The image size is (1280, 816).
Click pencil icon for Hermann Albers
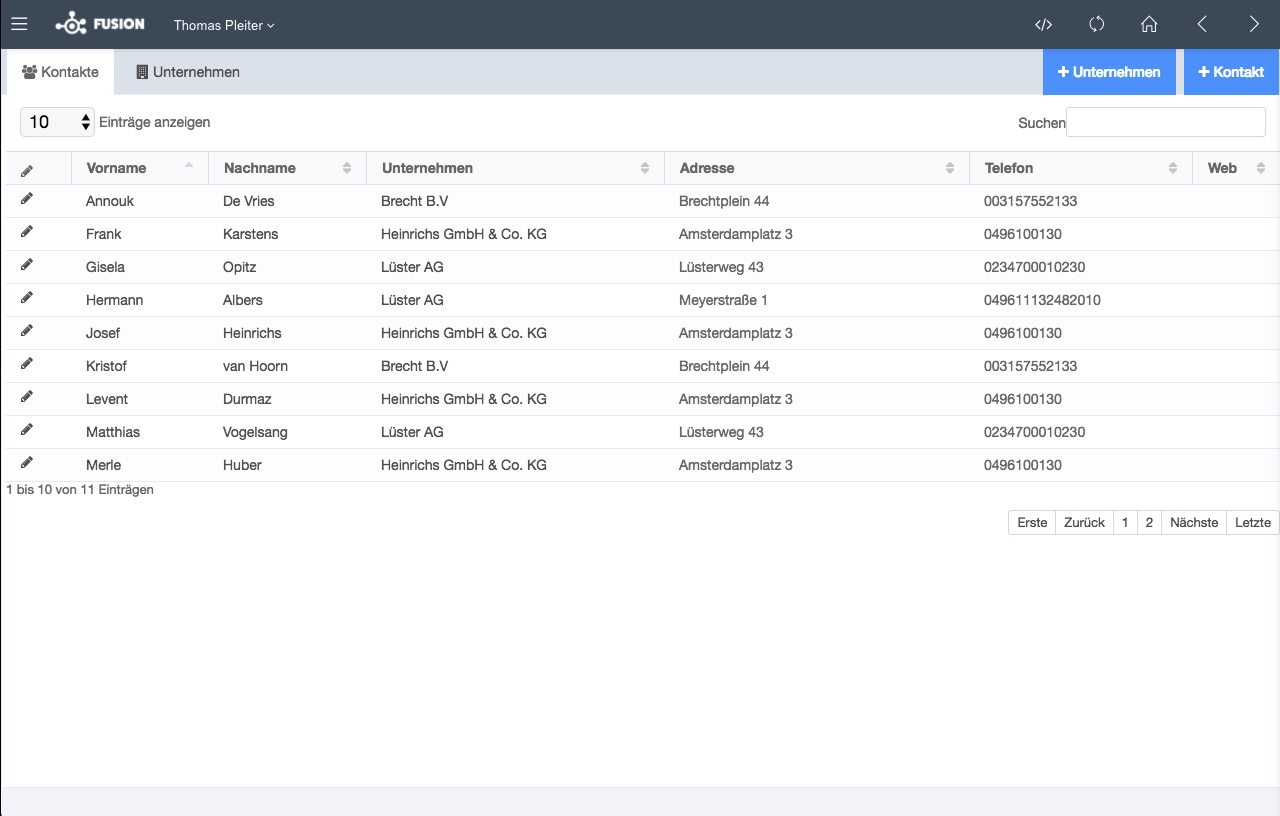point(27,298)
